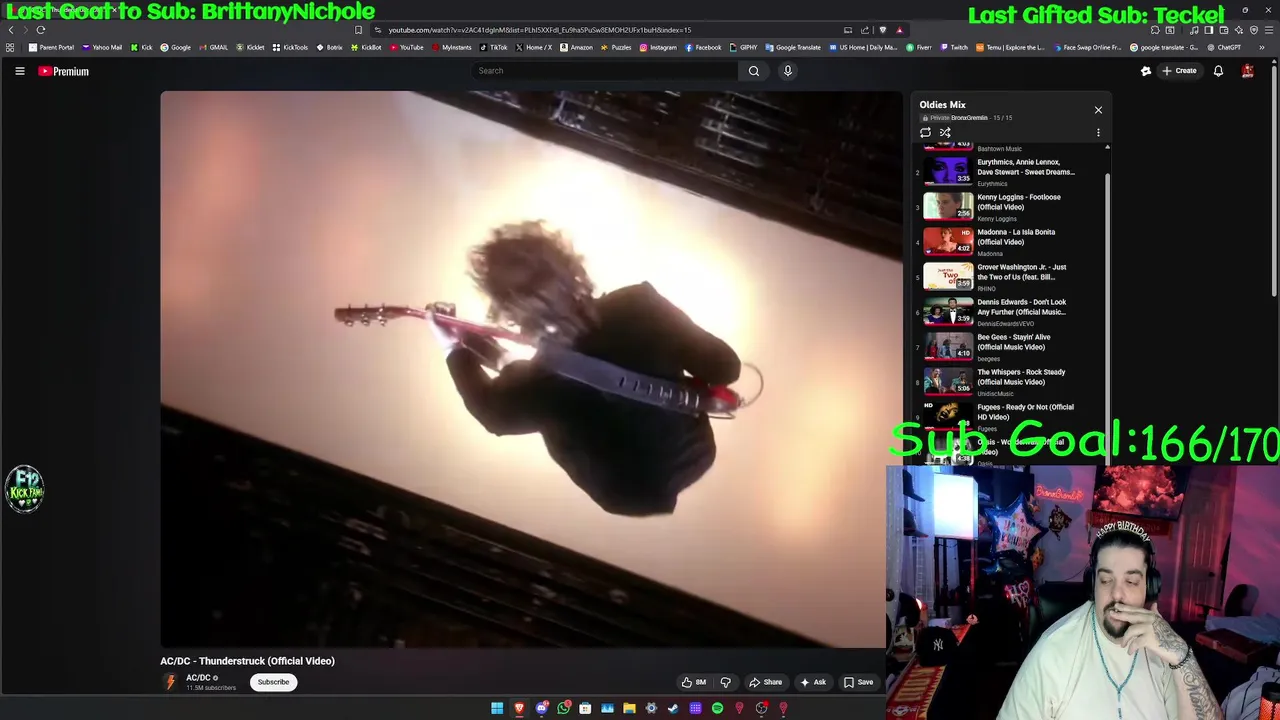The height and width of the screenshot is (720, 1280).
Task: Click the Ask button
Action: [x=813, y=682]
